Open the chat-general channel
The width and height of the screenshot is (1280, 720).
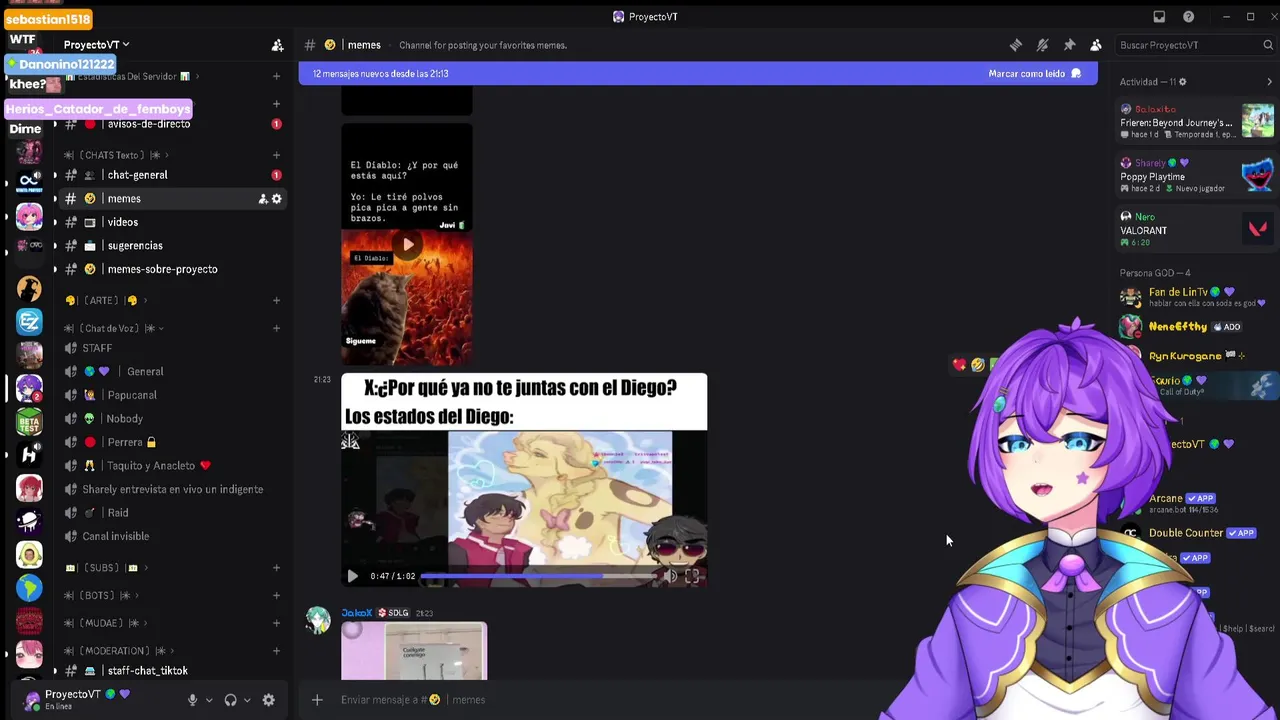(172, 175)
